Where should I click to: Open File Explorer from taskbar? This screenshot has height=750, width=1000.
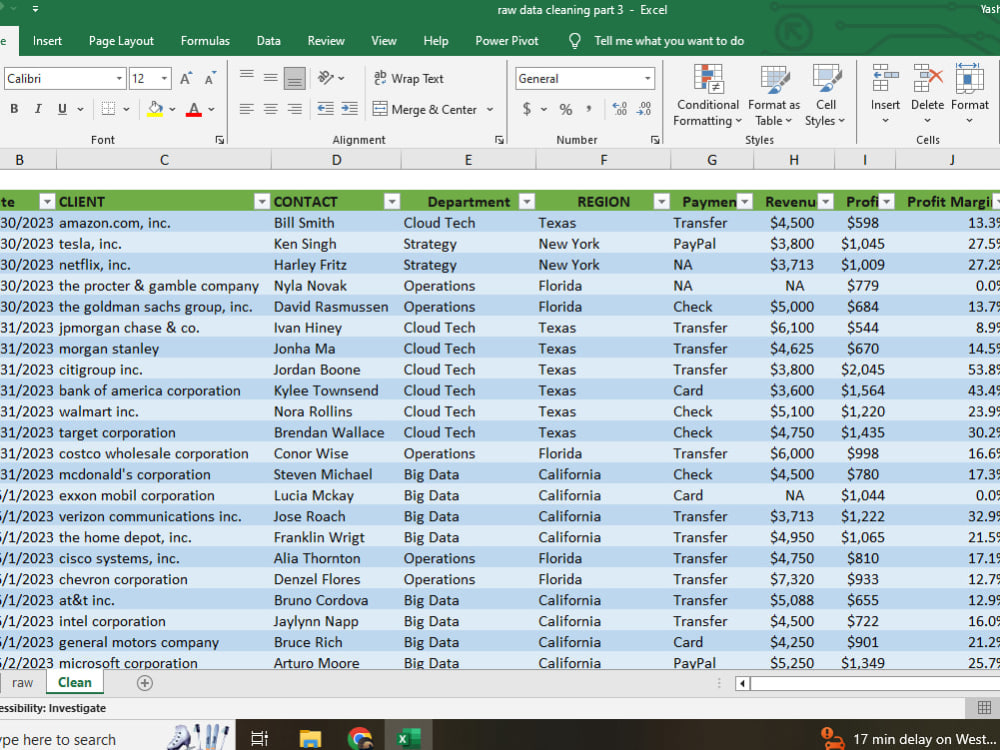[x=311, y=739]
